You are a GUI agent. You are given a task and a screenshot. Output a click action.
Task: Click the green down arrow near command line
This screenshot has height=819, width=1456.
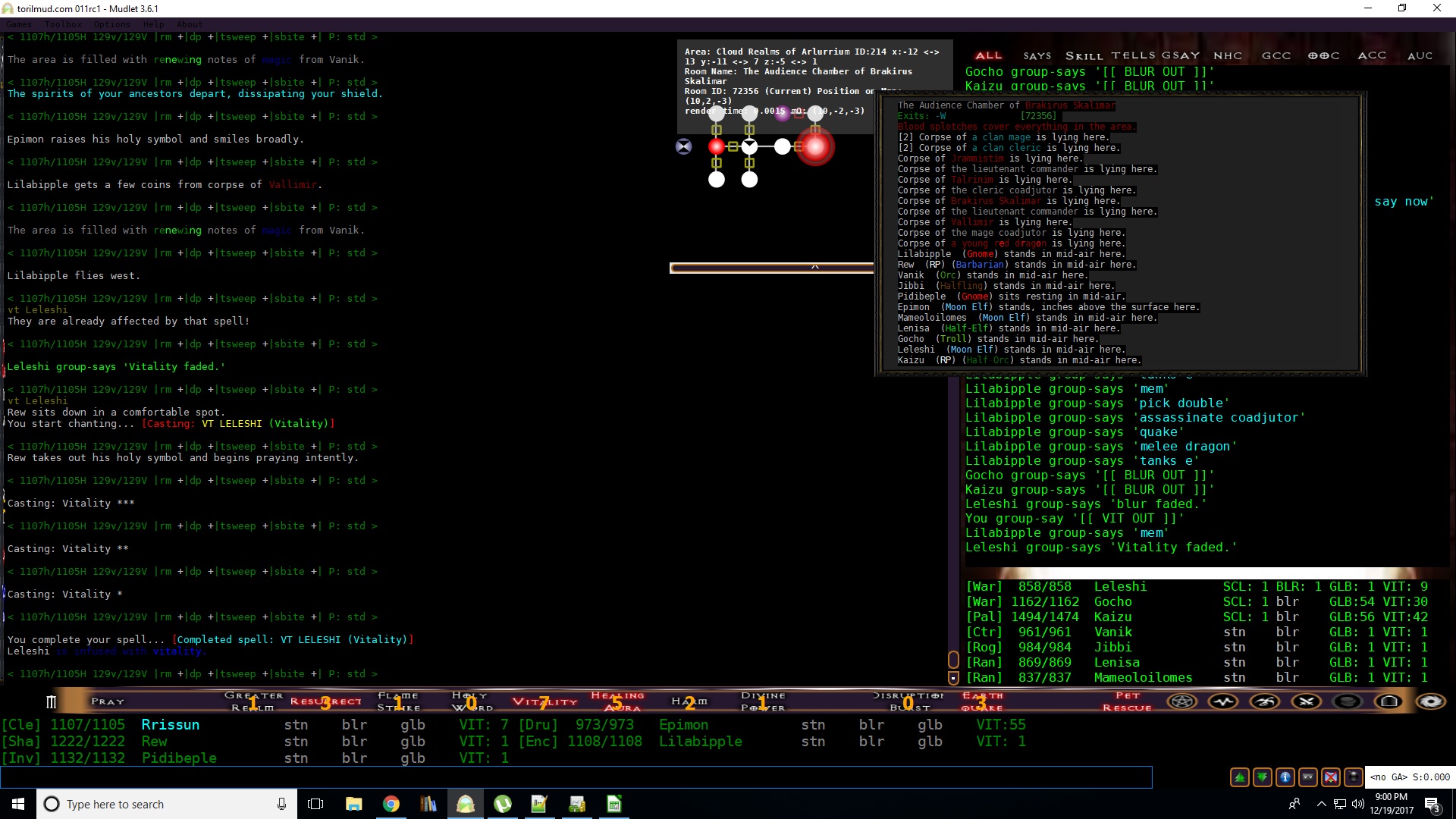click(1263, 777)
